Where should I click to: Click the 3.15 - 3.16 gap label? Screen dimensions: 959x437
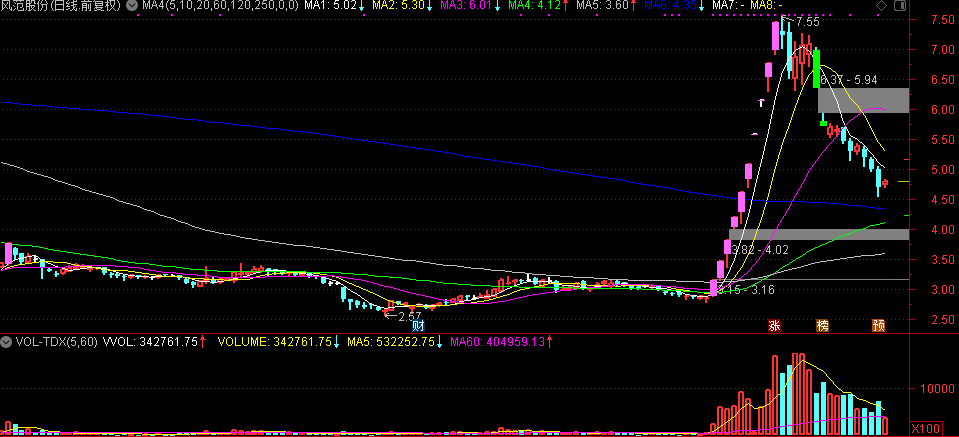point(746,290)
